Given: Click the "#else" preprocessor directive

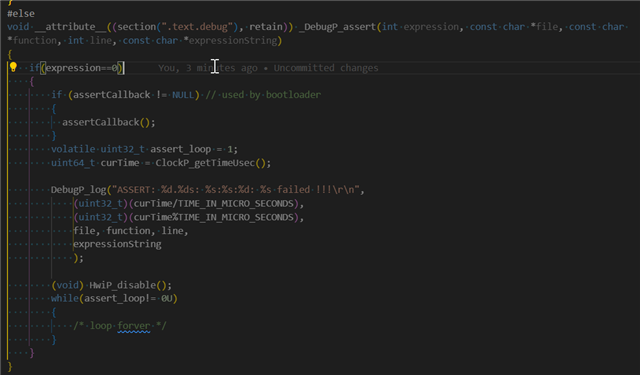Looking at the screenshot, I should click(x=21, y=13).
